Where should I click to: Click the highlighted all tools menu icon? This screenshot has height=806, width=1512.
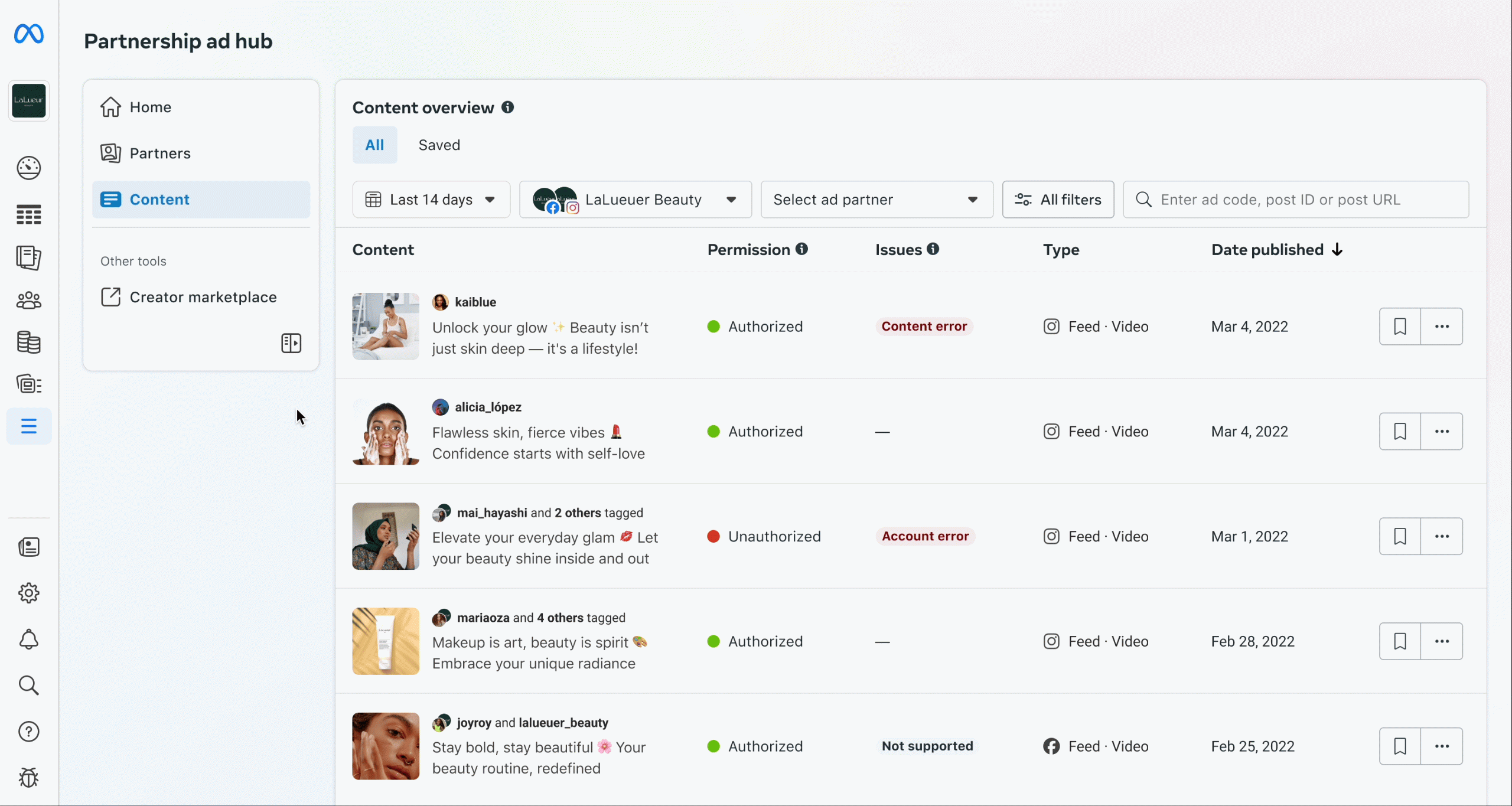click(28, 426)
